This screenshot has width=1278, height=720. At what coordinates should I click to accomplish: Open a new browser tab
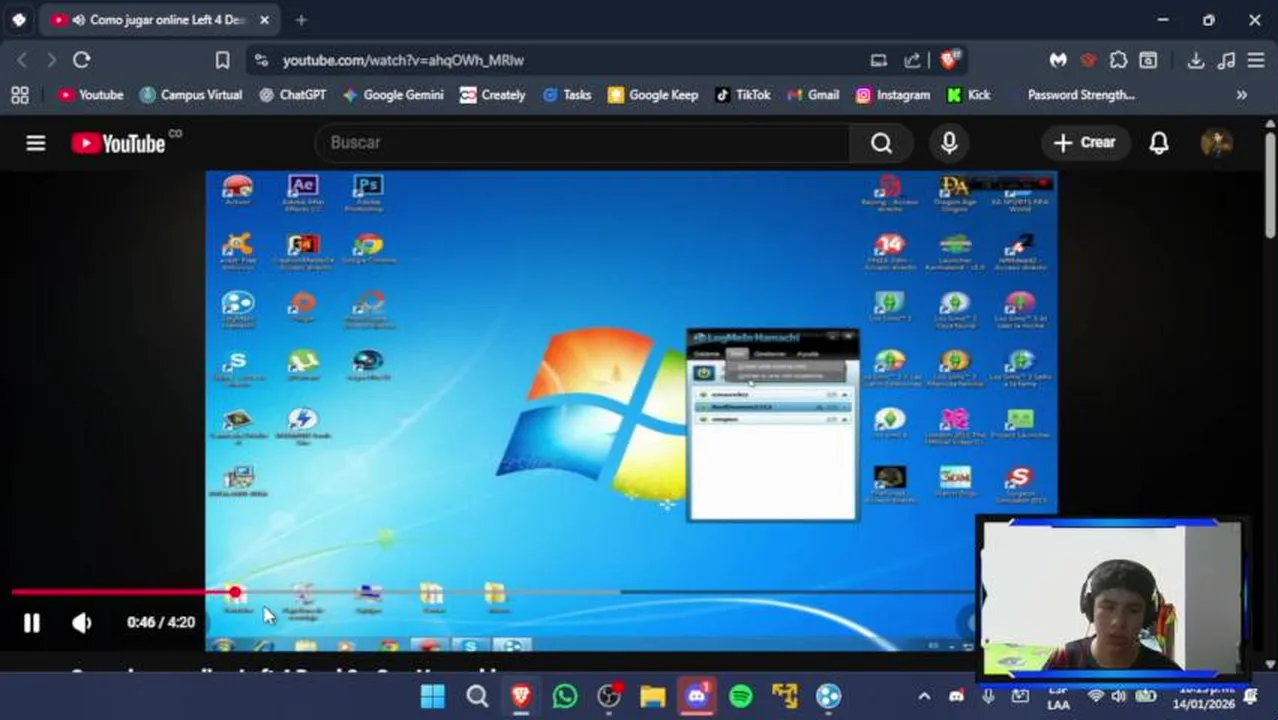301,19
